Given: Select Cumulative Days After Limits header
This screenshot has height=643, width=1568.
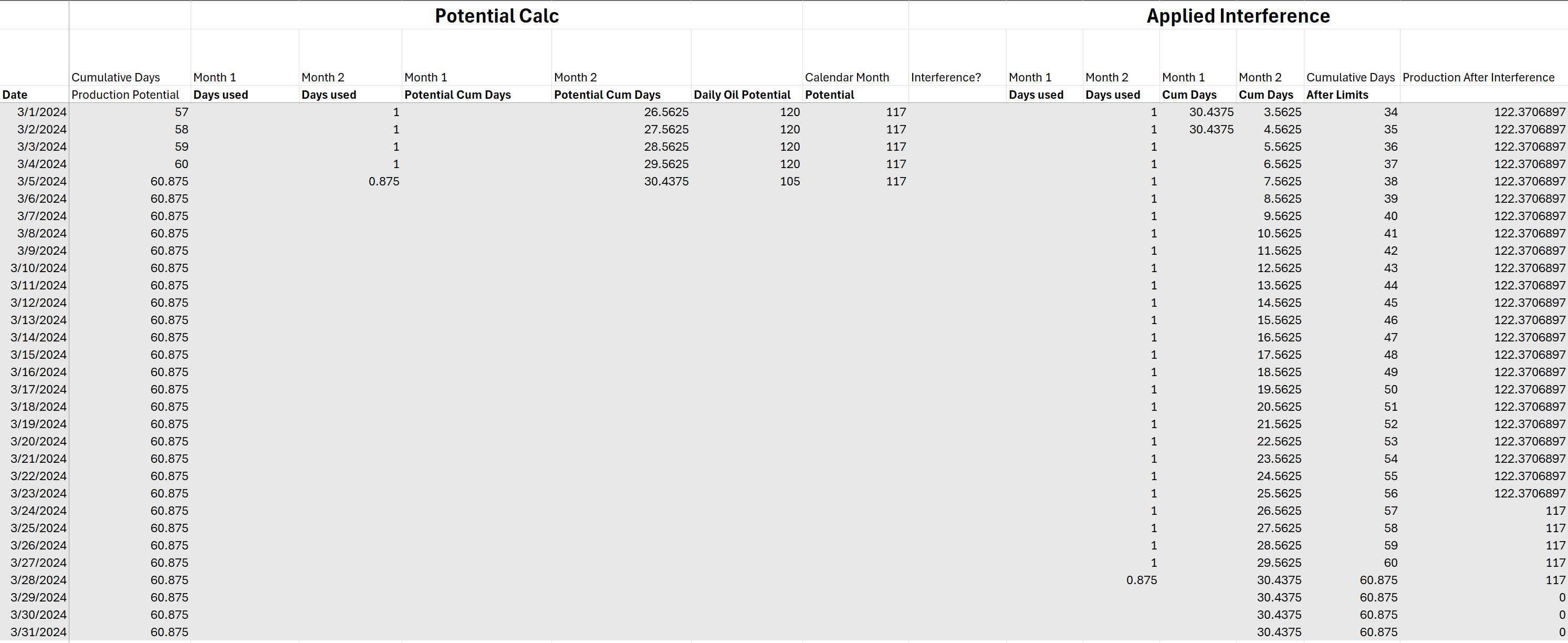Looking at the screenshot, I should point(1350,77).
